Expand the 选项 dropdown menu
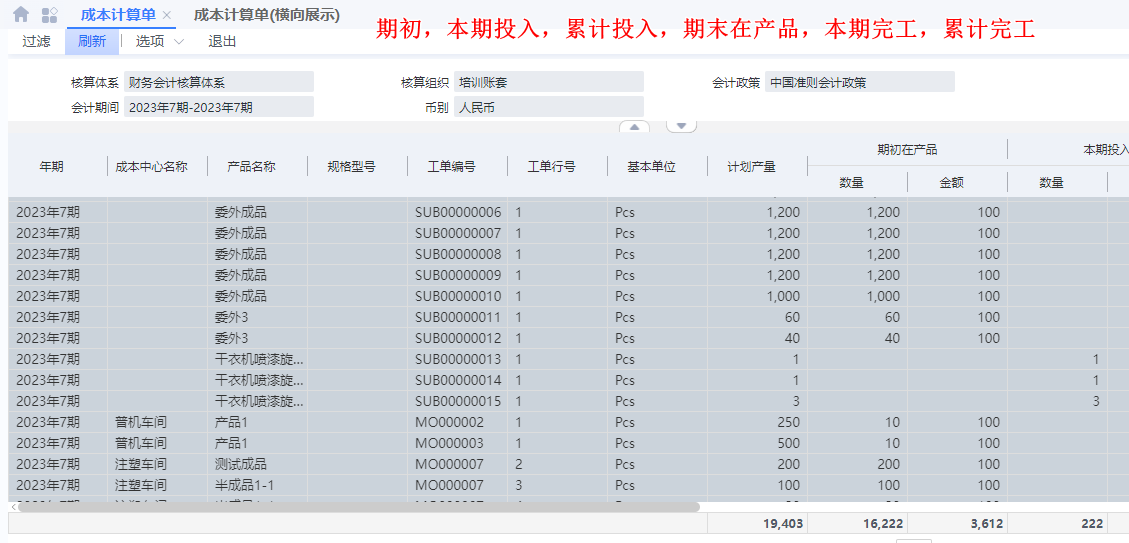Image resolution: width=1129 pixels, height=543 pixels. pos(160,41)
